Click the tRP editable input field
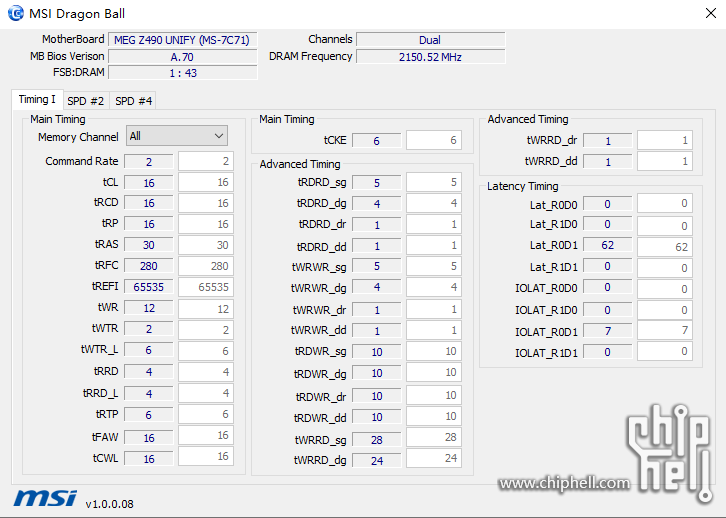The height and width of the screenshot is (518, 726). (x=206, y=224)
